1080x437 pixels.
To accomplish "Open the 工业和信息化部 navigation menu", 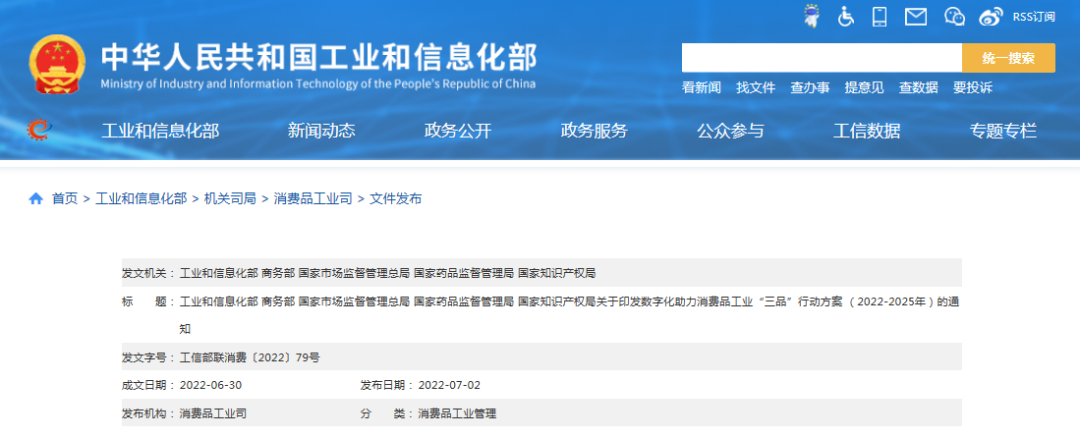I will click(x=160, y=130).
